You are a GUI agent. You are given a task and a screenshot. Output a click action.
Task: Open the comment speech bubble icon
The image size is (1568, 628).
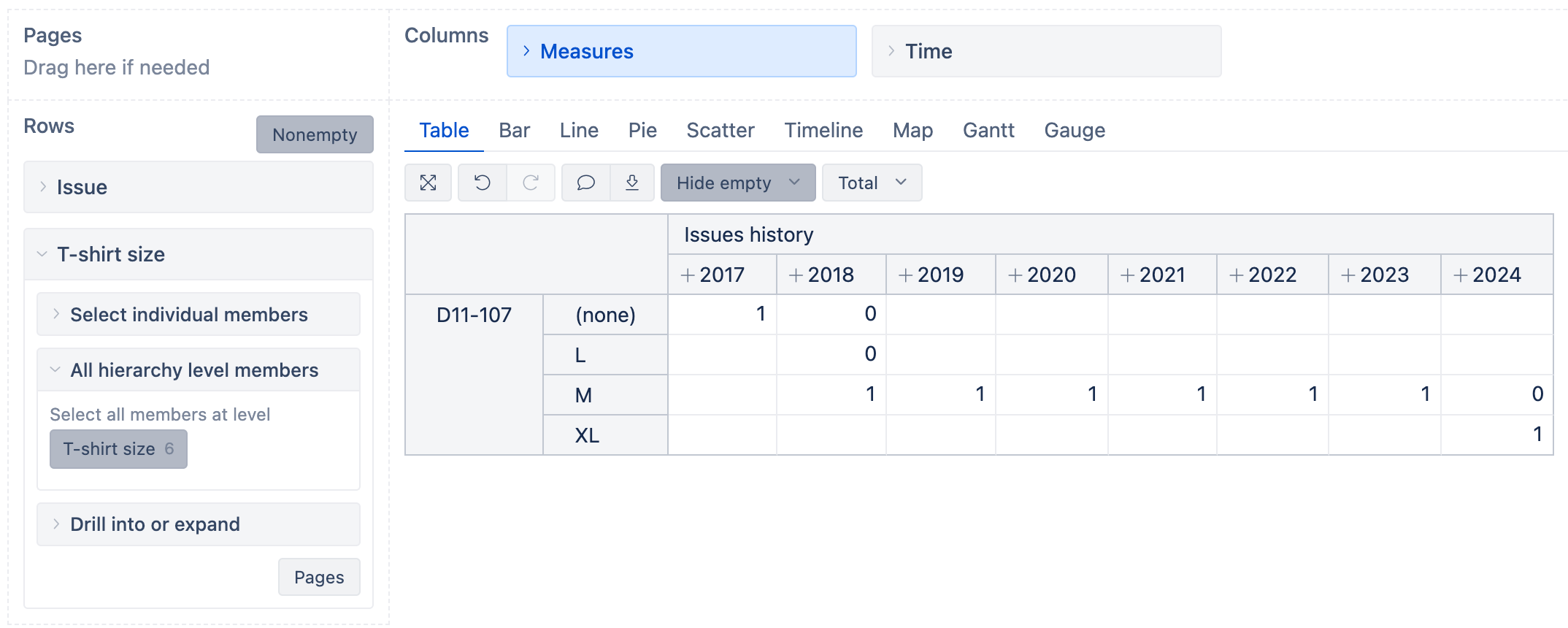[x=585, y=183]
